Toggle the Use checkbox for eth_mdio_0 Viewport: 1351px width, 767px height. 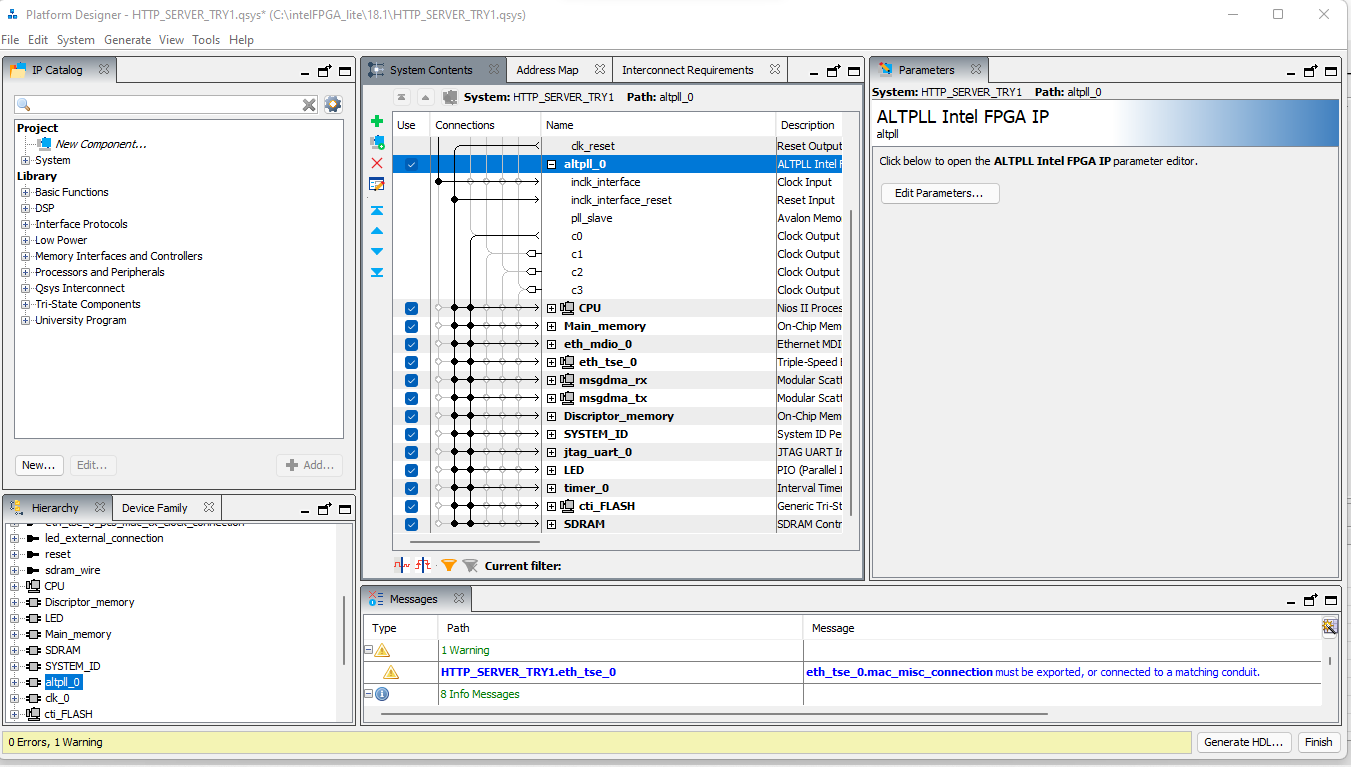[411, 344]
